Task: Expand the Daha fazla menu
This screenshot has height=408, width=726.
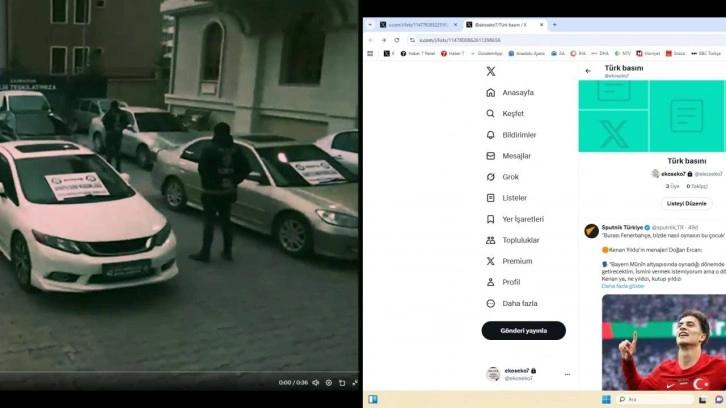Action: [519, 303]
